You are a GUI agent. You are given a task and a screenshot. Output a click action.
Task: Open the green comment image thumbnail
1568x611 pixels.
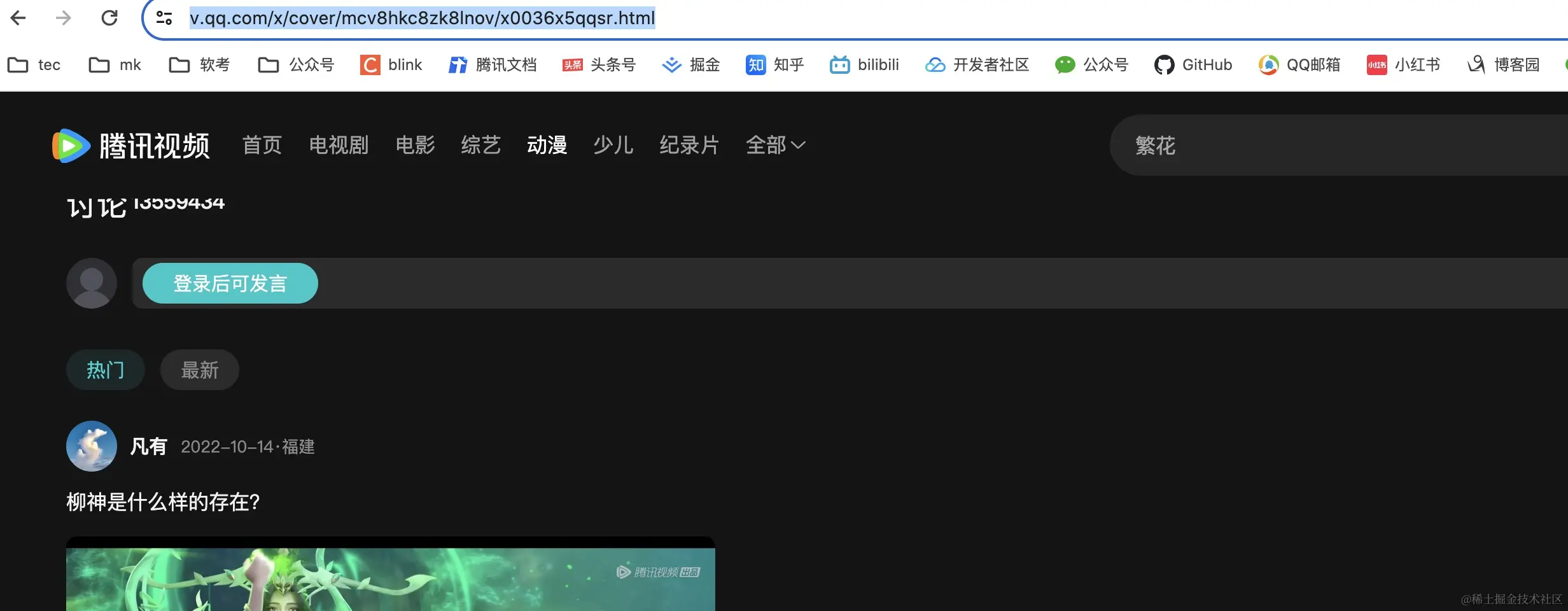[391, 574]
